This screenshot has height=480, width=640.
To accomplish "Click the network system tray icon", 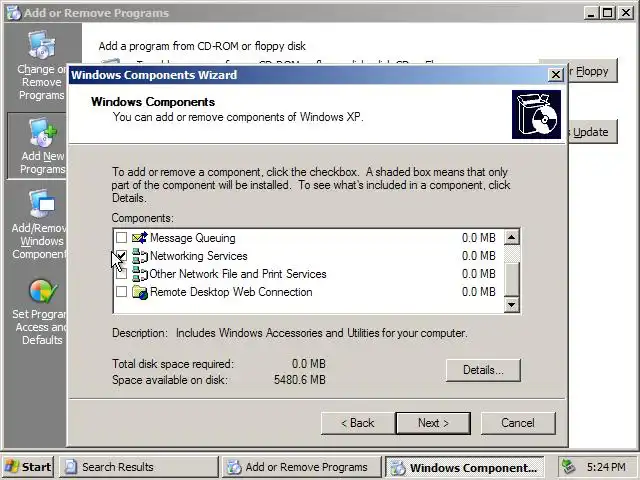I will pyautogui.click(x=568, y=467).
